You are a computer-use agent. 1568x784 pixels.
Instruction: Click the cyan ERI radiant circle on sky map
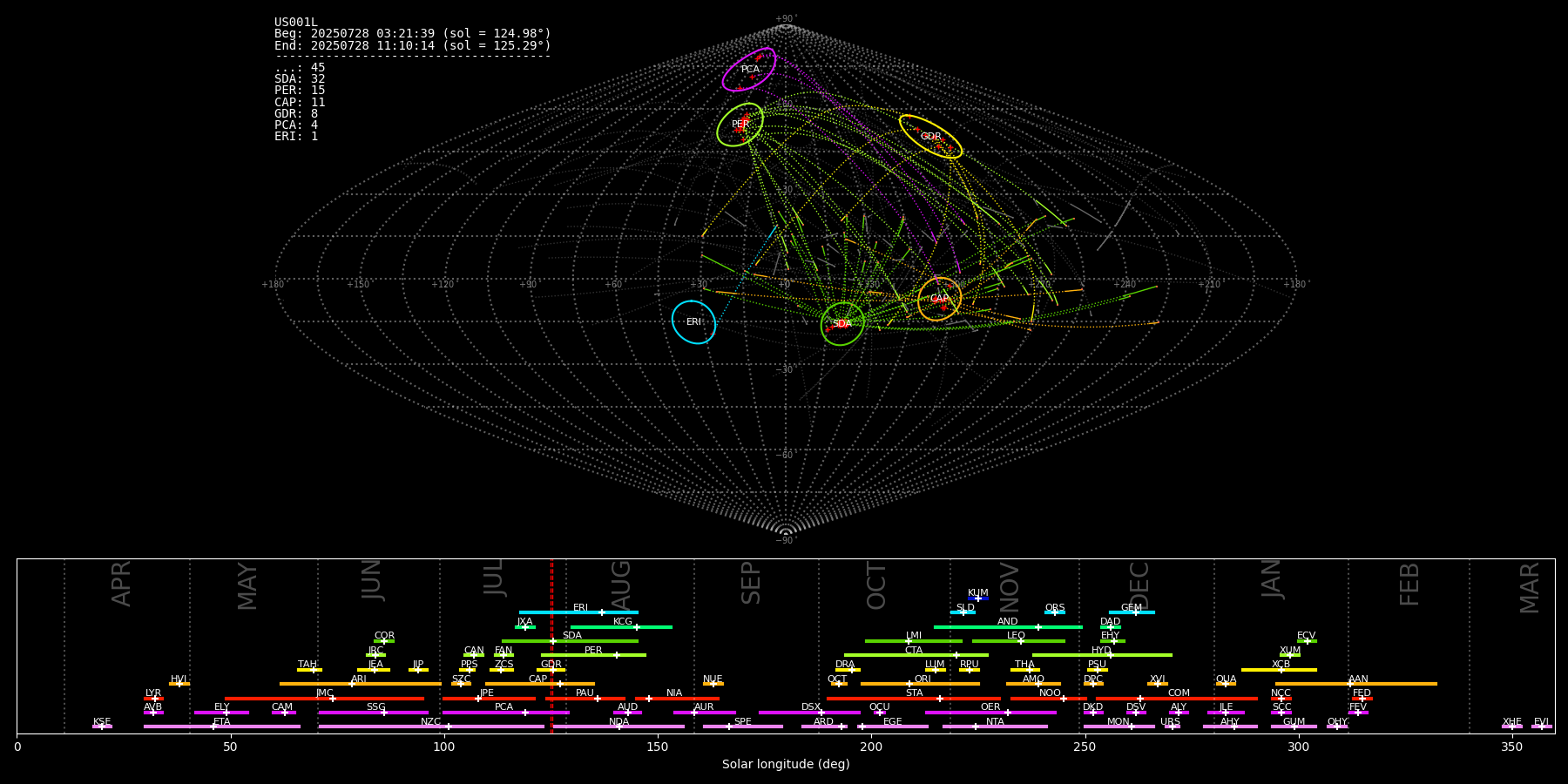[693, 322]
